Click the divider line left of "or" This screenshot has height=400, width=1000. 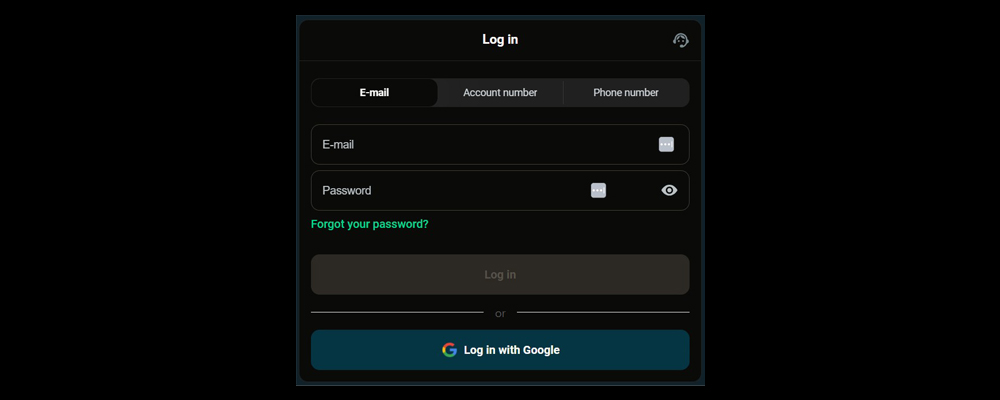point(397,313)
